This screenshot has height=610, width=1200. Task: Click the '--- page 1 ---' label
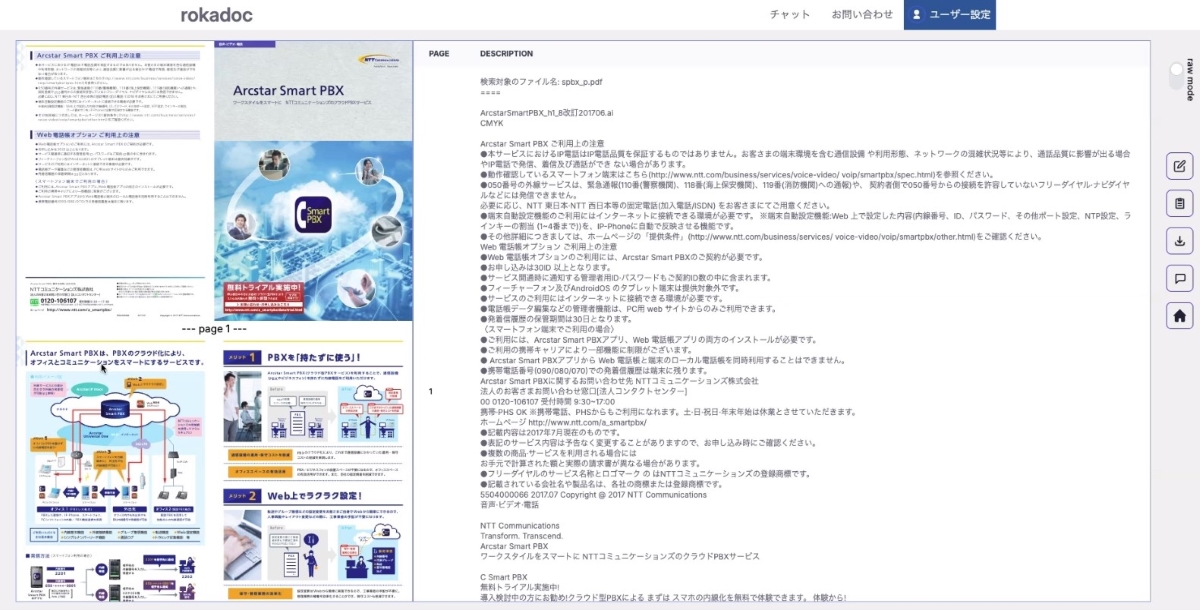pyautogui.click(x=214, y=329)
